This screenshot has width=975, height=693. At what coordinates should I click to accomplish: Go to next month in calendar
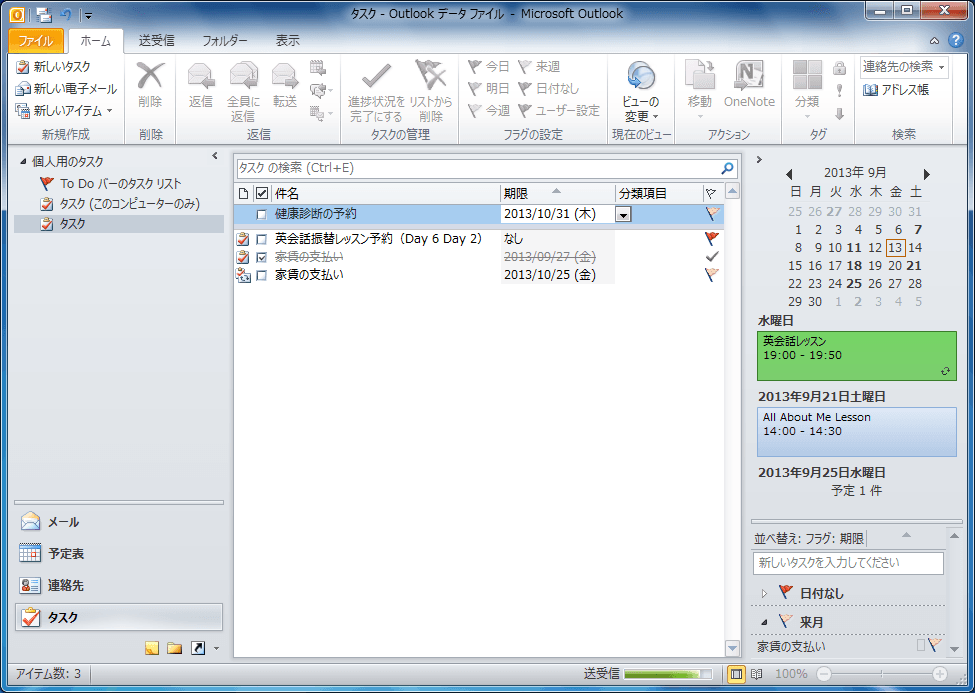pos(926,174)
